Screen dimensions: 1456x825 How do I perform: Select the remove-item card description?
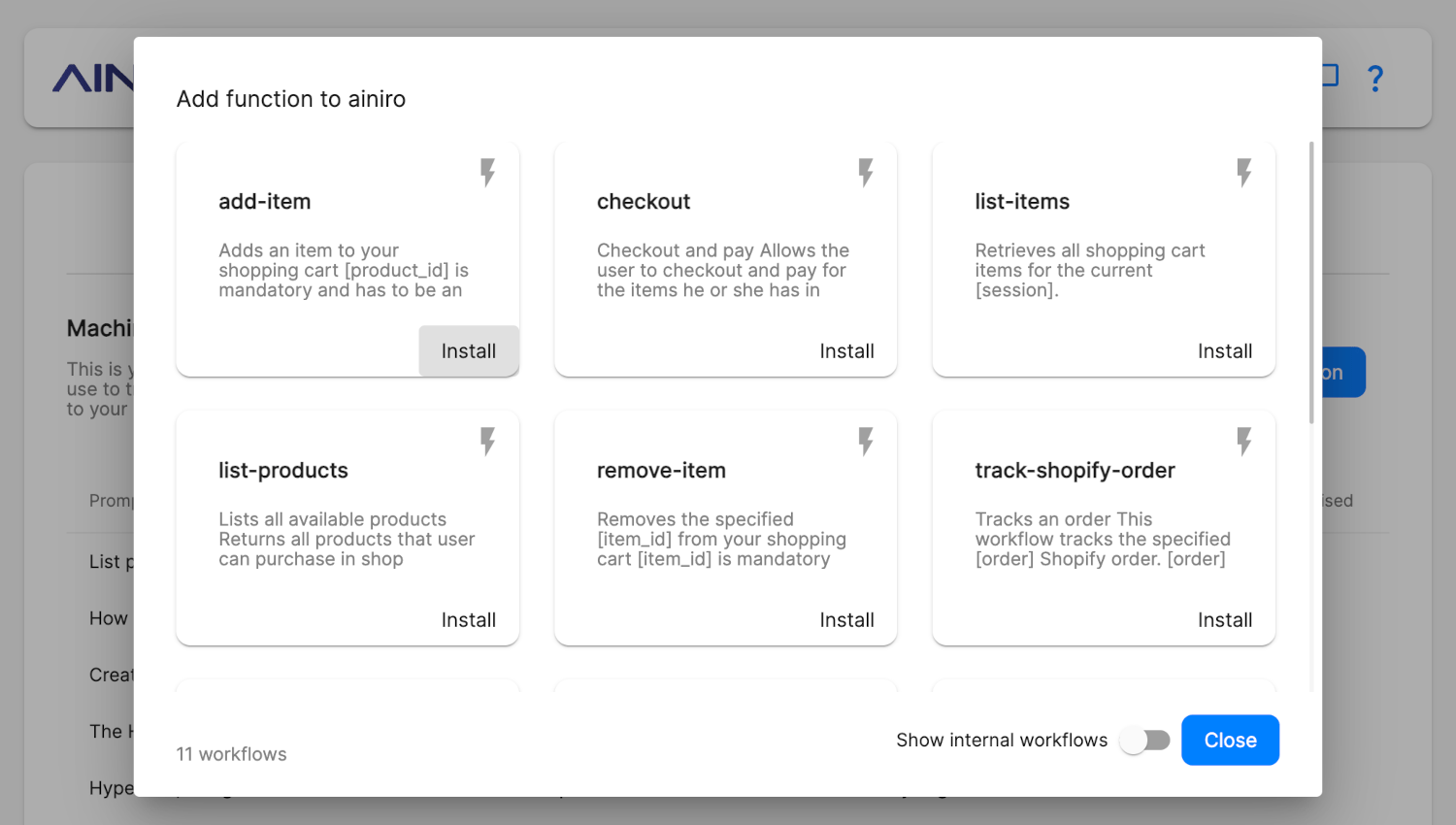pos(721,540)
